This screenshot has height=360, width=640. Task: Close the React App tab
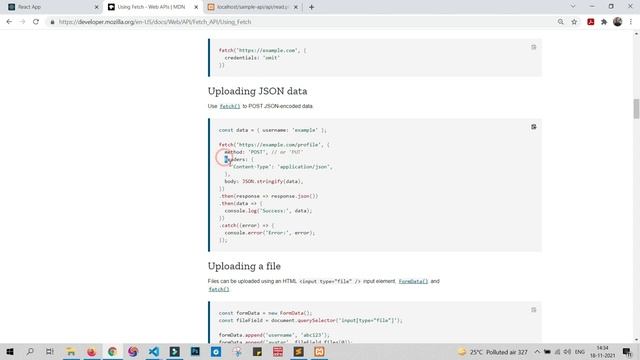click(x=96, y=7)
